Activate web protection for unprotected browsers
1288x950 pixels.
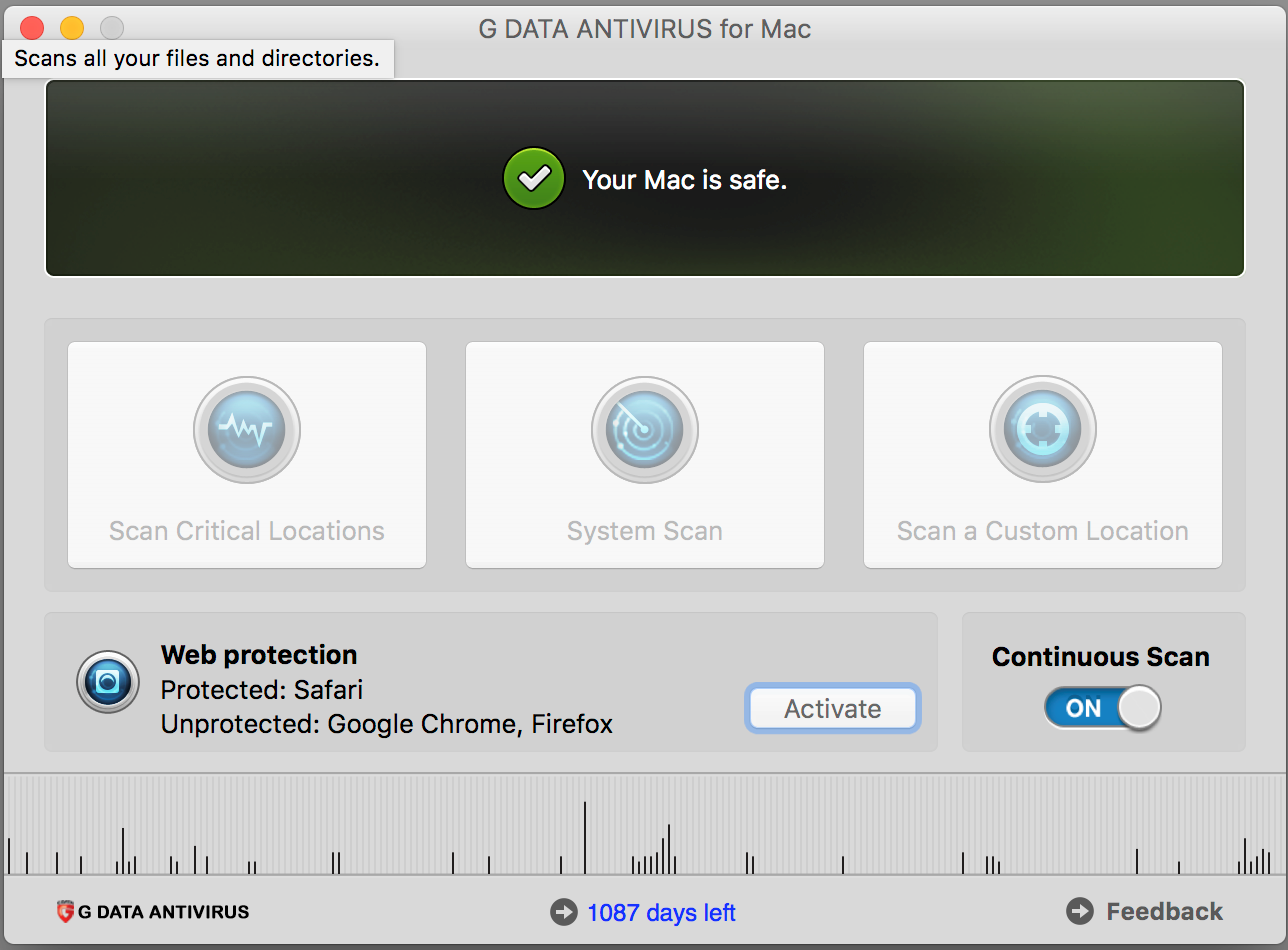pos(832,708)
